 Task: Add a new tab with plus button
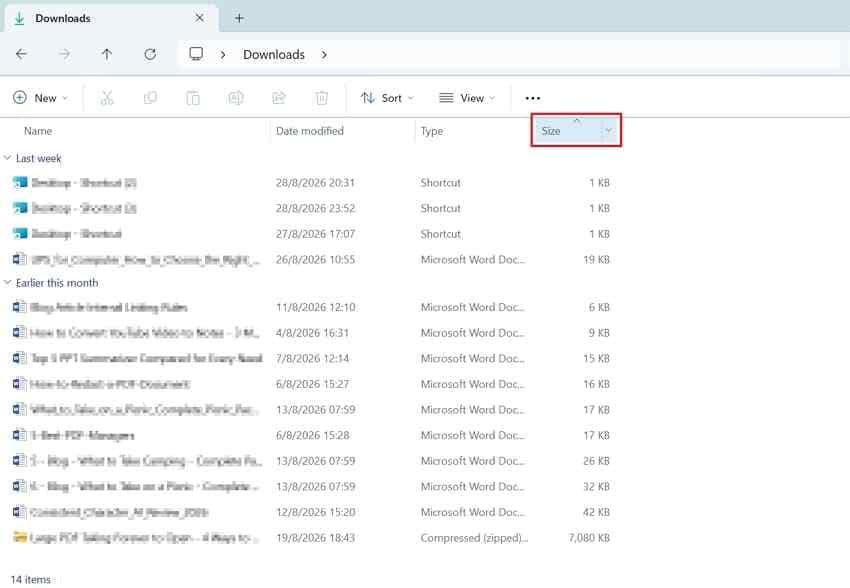239,18
